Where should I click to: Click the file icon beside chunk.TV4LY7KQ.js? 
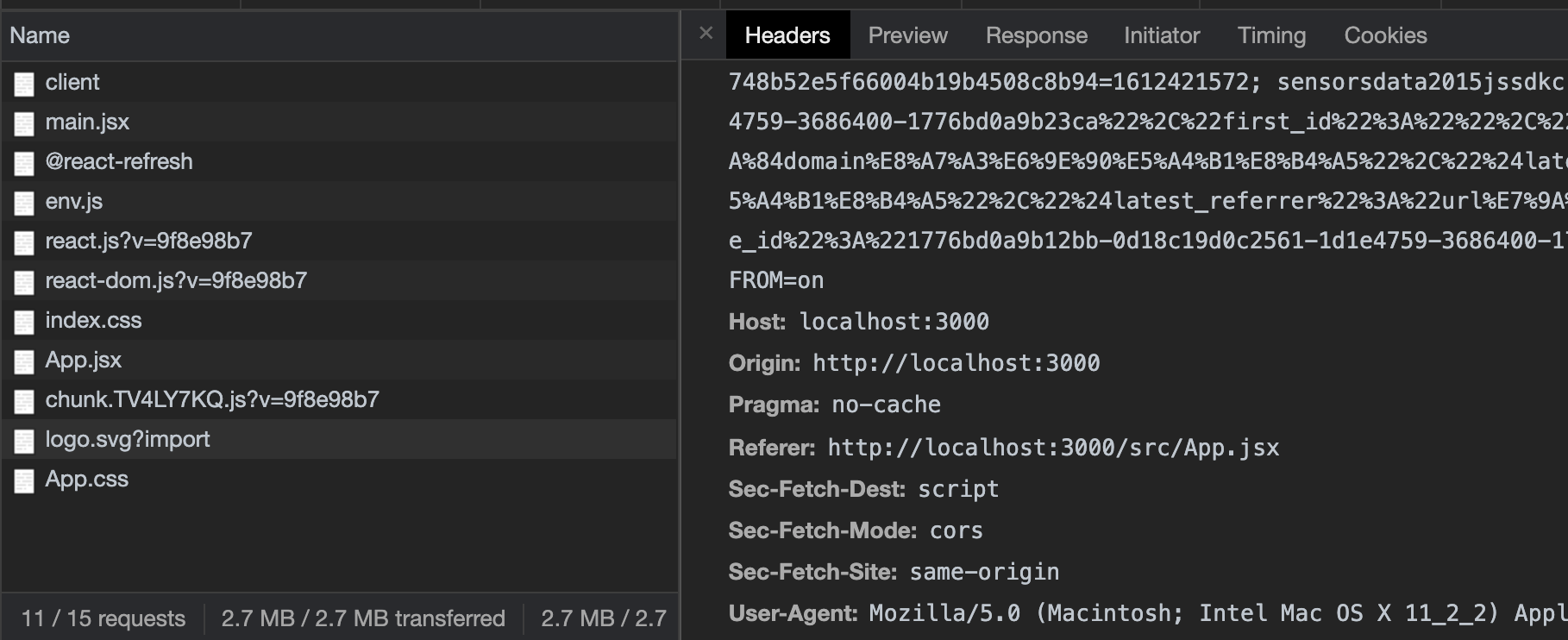24,401
